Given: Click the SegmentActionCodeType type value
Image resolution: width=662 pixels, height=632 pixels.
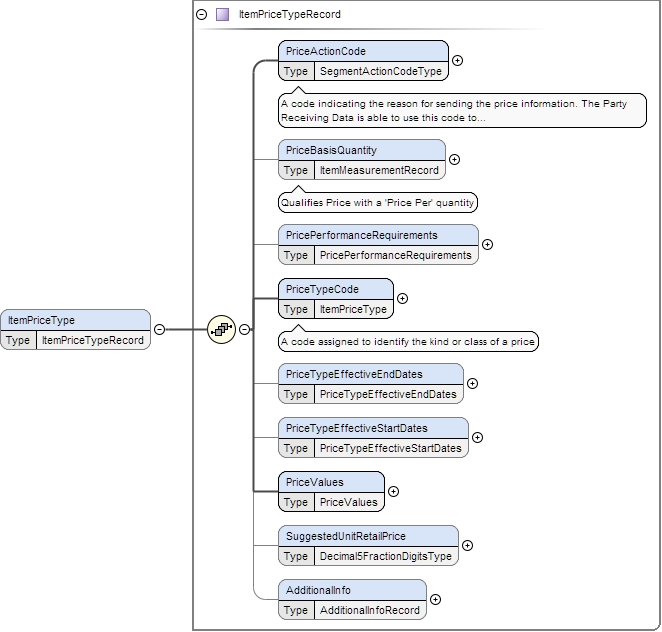Looking at the screenshot, I should [x=380, y=72].
